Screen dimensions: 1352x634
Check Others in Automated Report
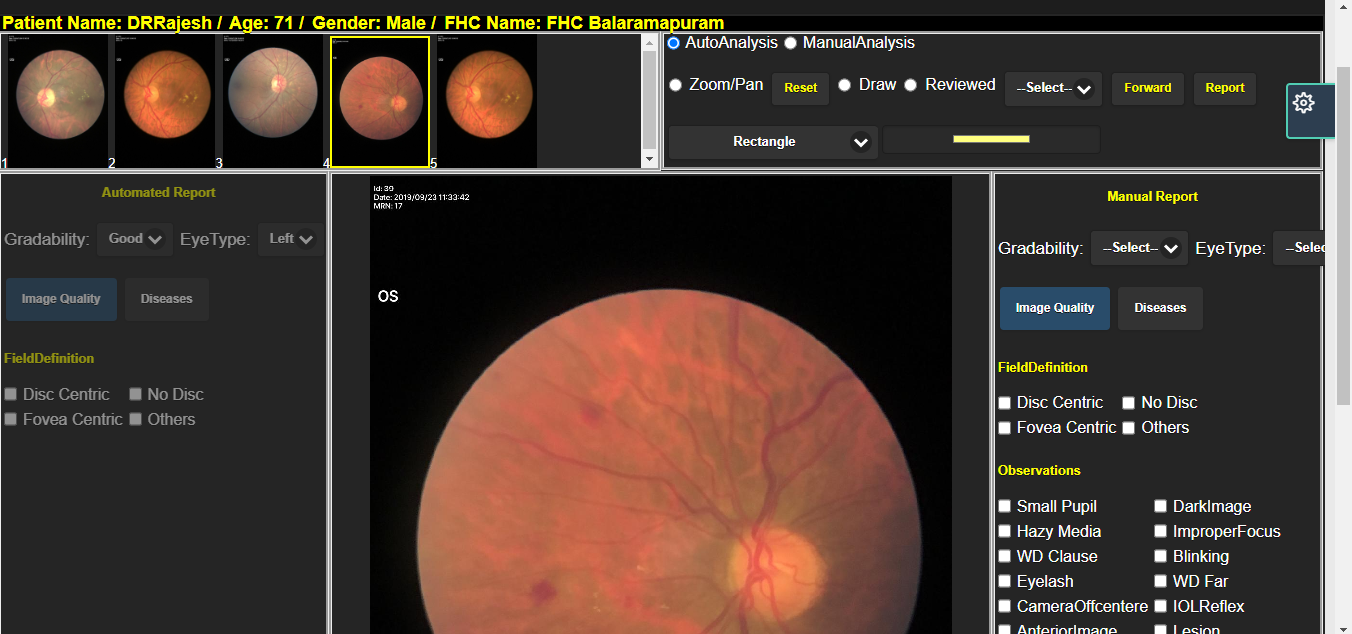pyautogui.click(x=136, y=420)
